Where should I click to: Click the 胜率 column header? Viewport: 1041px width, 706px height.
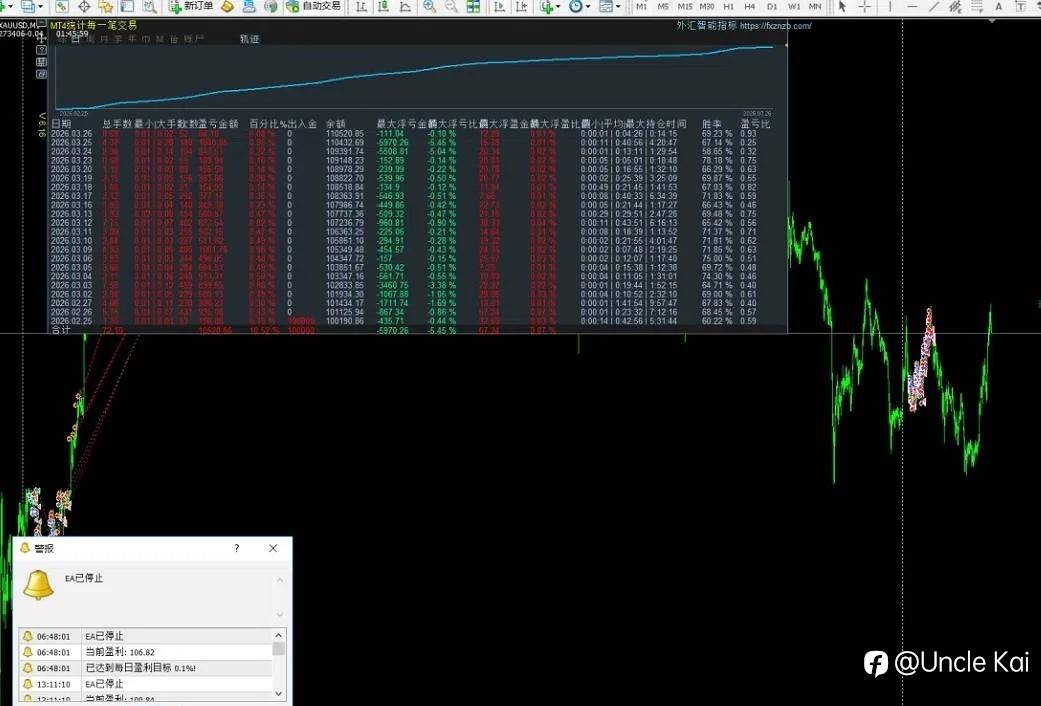click(712, 124)
